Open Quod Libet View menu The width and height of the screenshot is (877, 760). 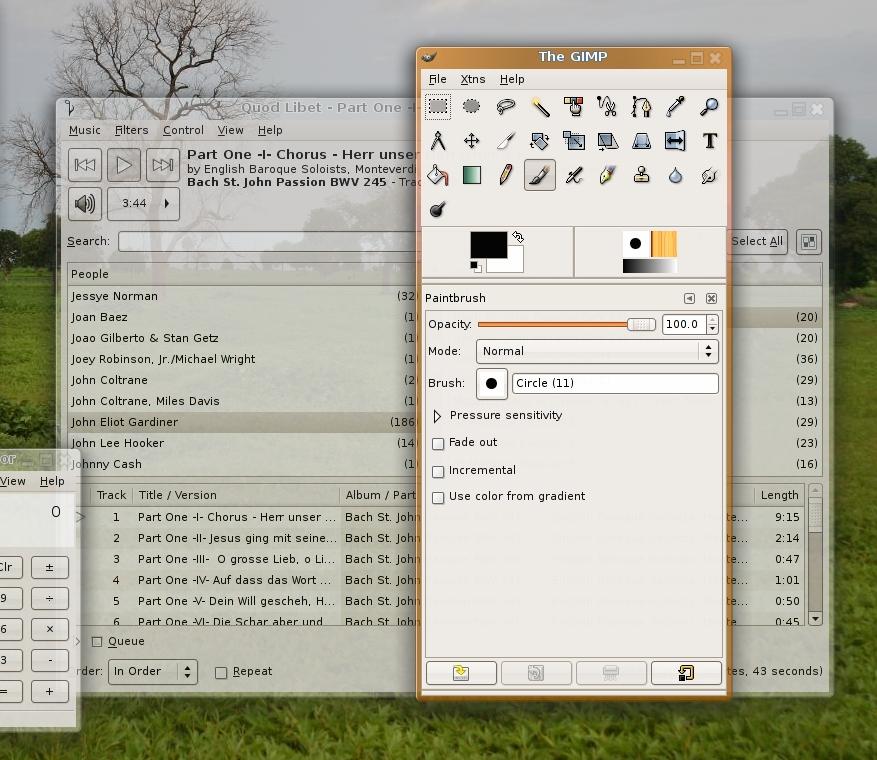230,130
